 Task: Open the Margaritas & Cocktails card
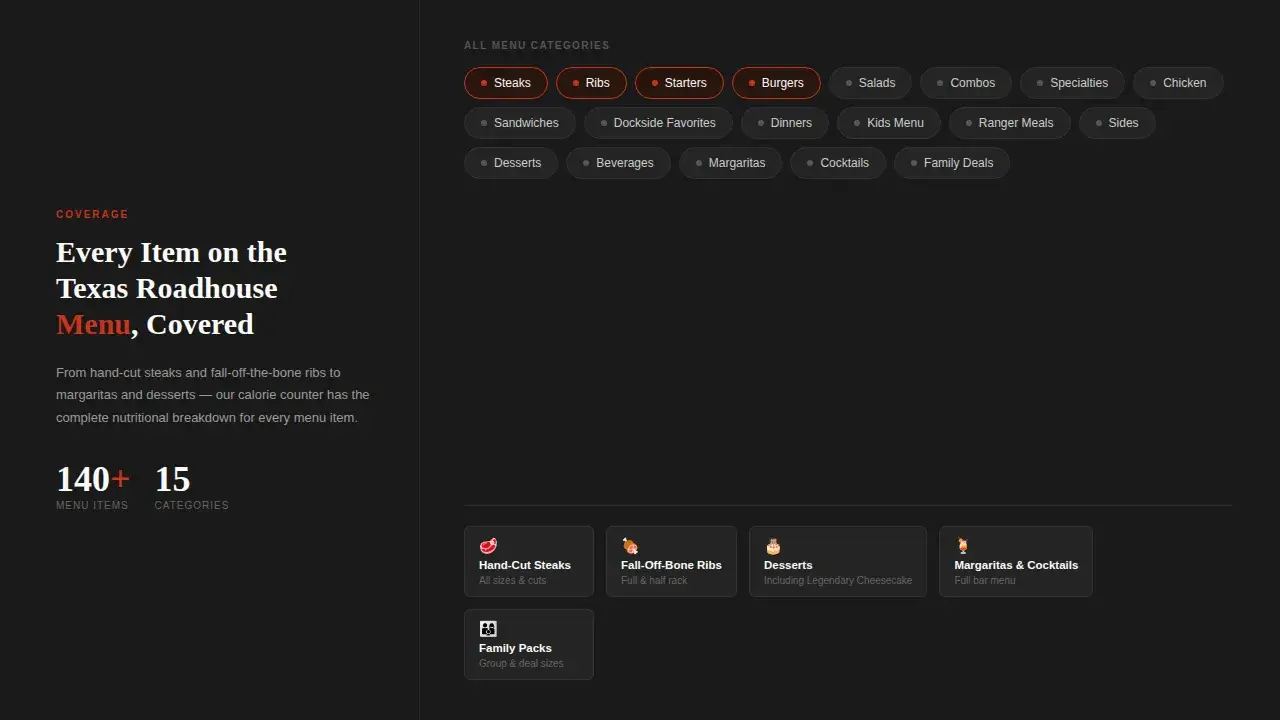pos(1016,561)
